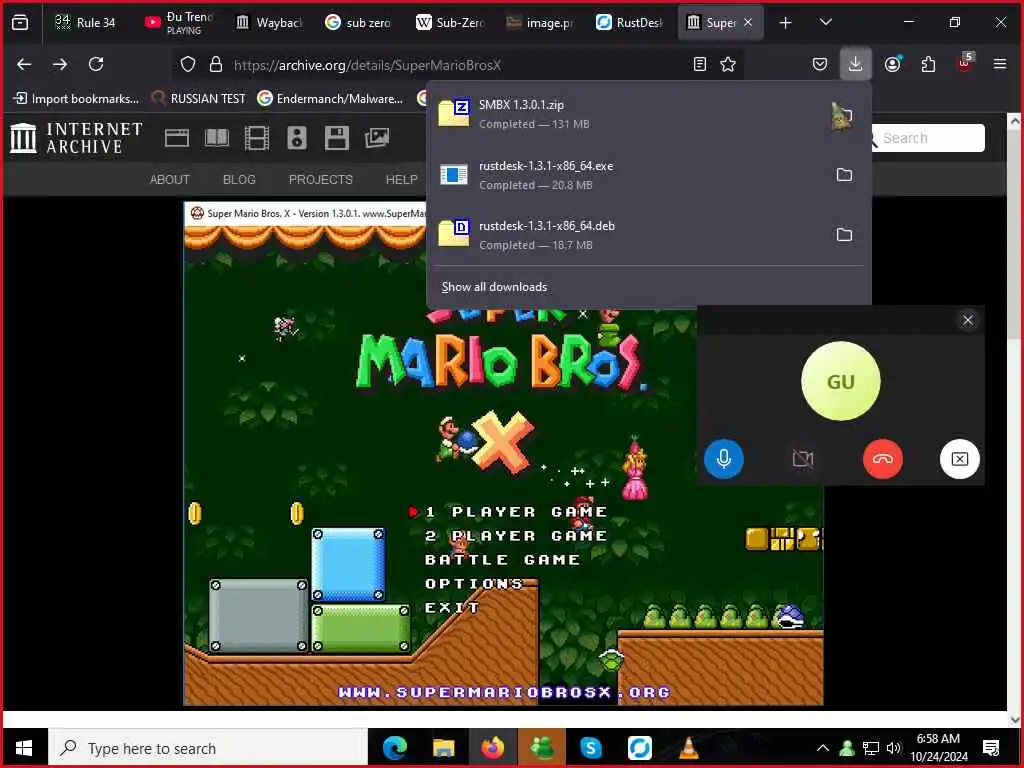Open Import bookmarks bookmark
The width and height of the screenshot is (1024, 768).
[76, 99]
